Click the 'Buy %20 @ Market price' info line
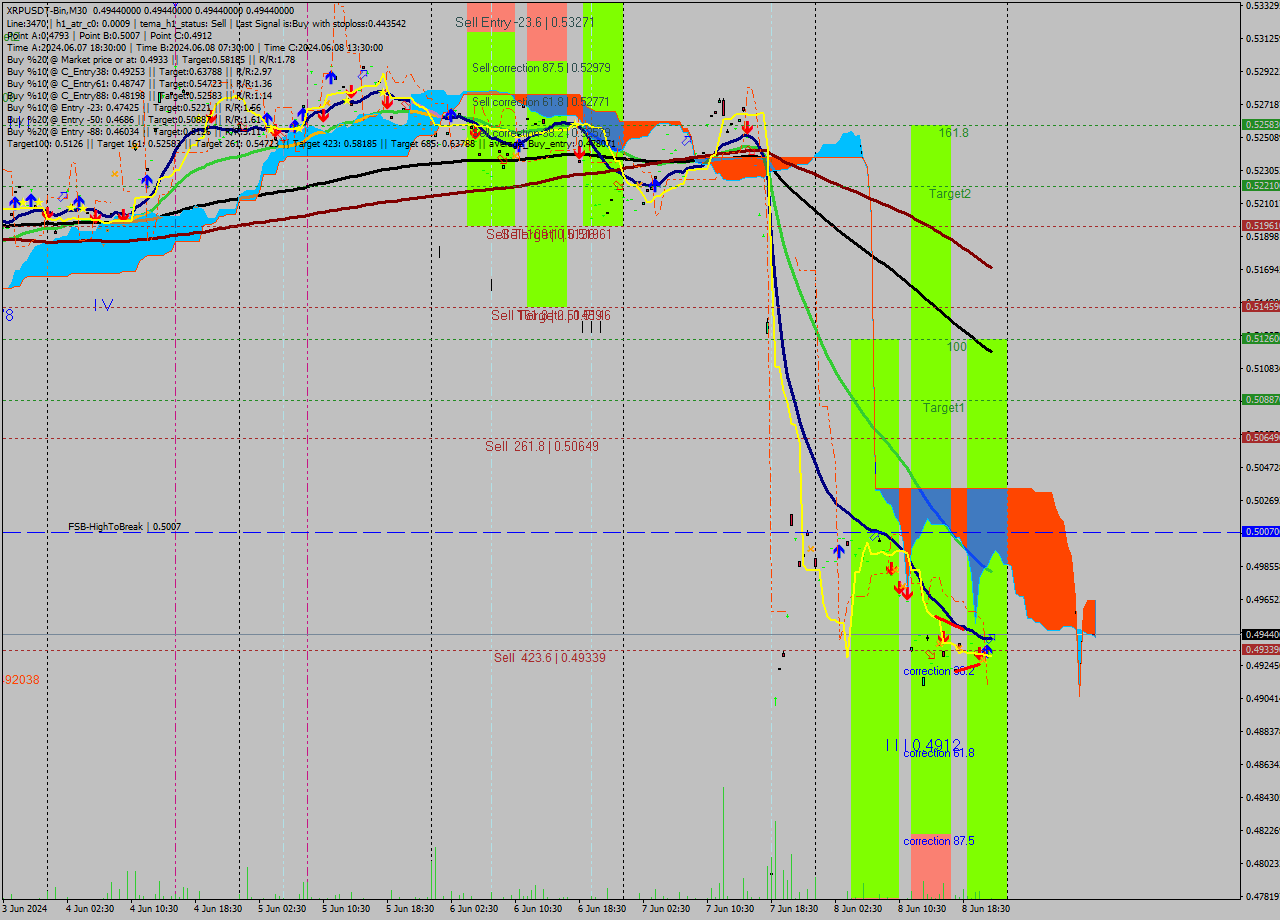This screenshot has height=920, width=1280. (151, 59)
